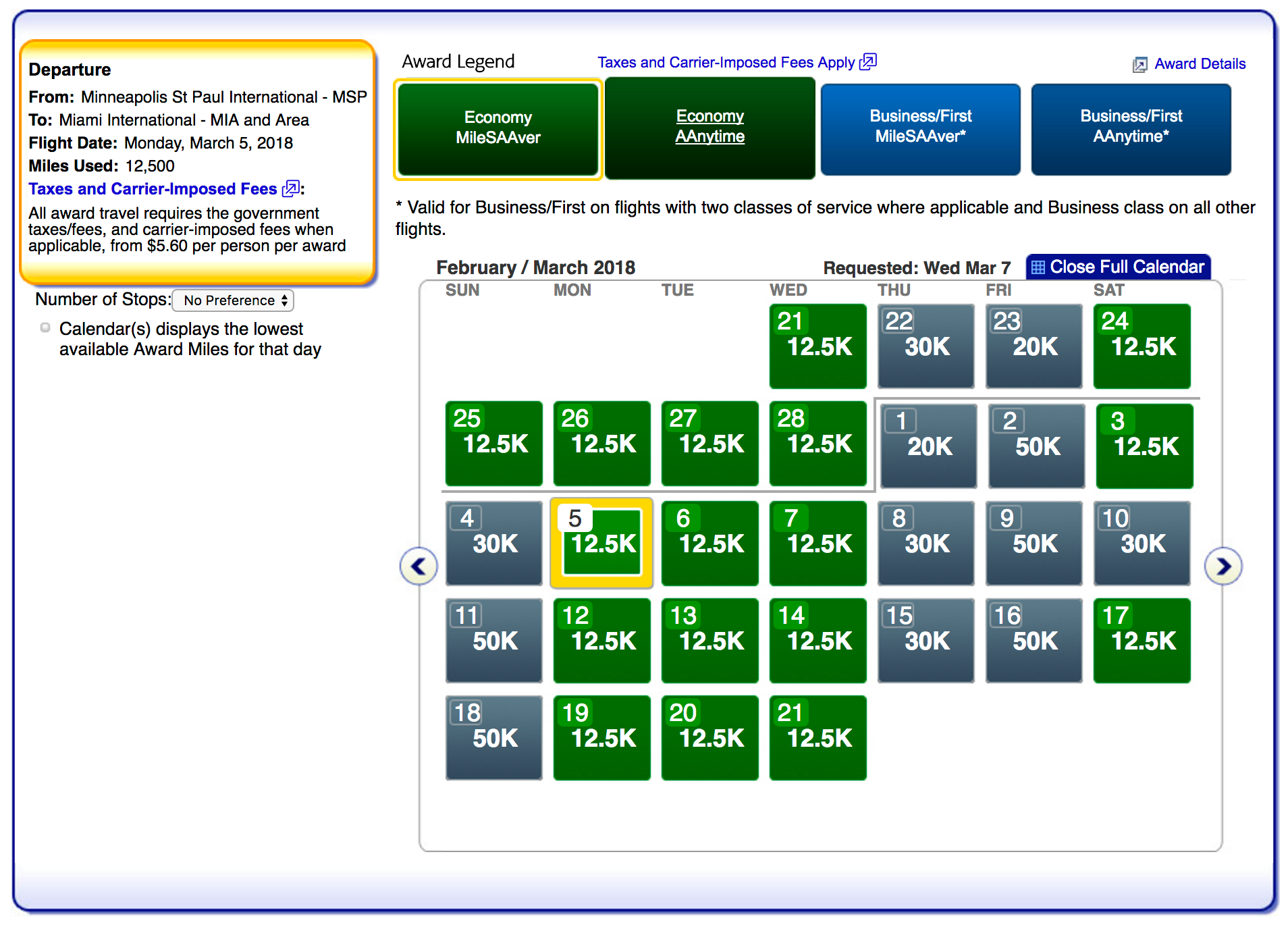Viewport: 1288px width, 925px height.
Task: Click the next month arrow icon
Action: click(1223, 566)
